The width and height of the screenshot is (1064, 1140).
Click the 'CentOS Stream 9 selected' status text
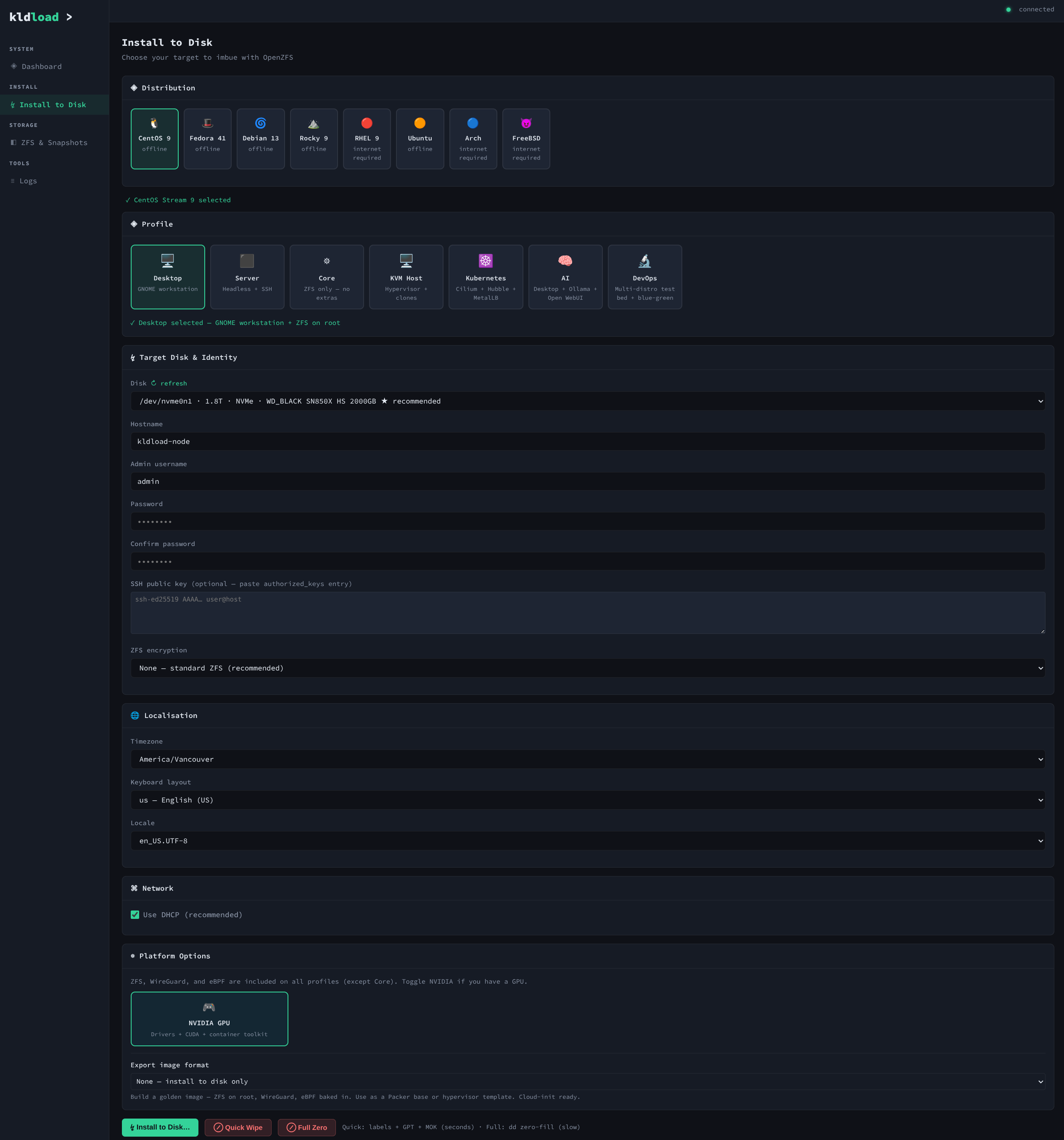tap(178, 200)
